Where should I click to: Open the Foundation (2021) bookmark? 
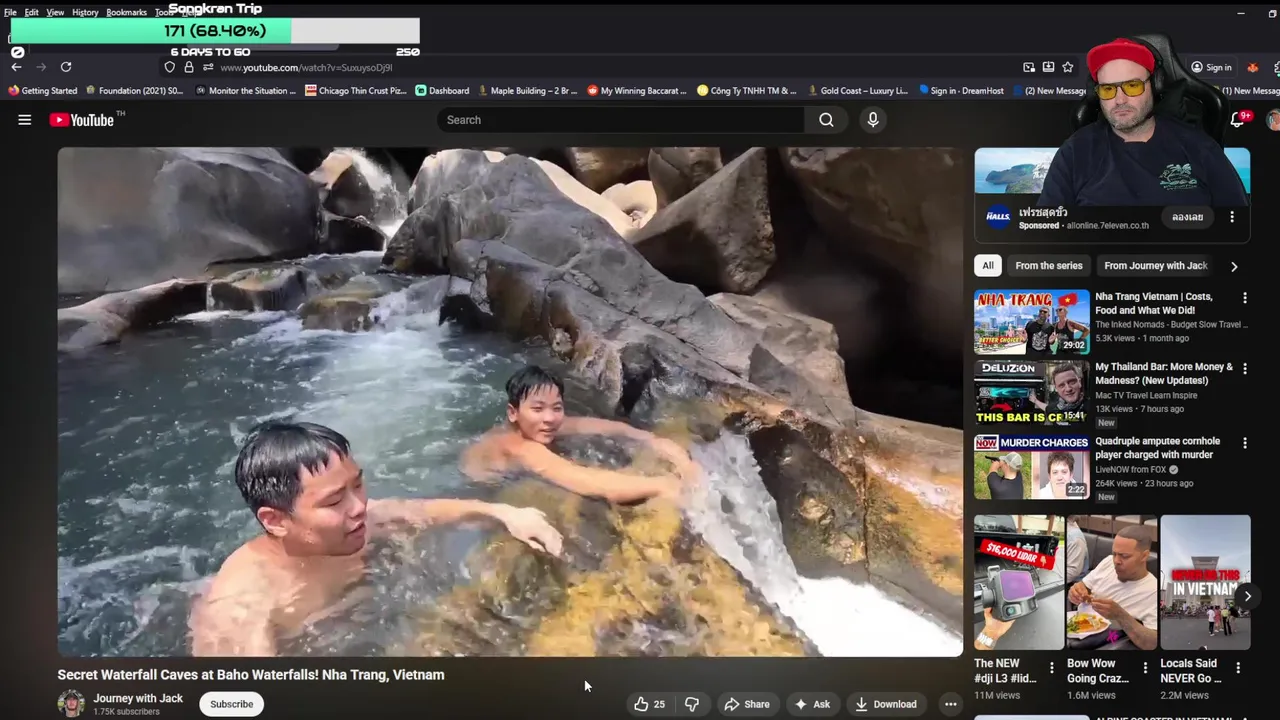[134, 90]
